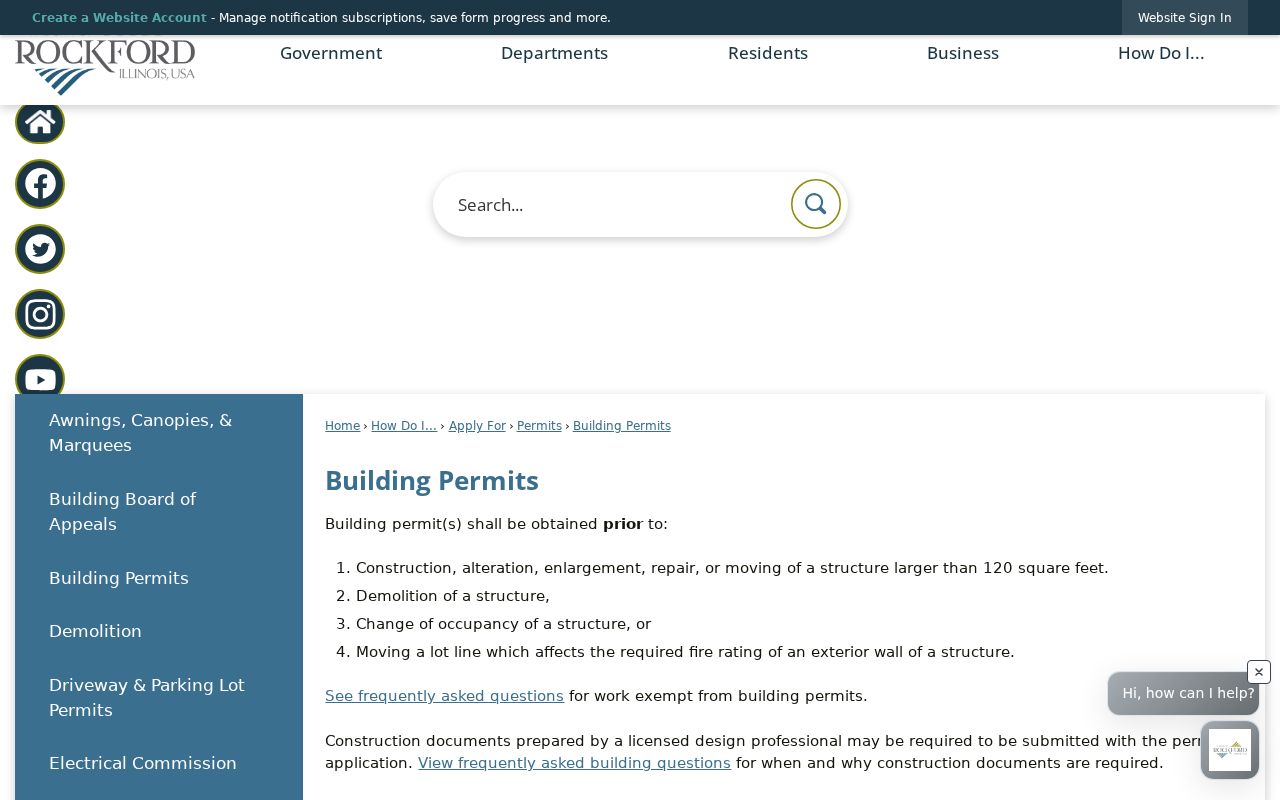Screen dimensions: 1280x800
Task: Click the Home icon in the social sidebar
Action: [40, 122]
